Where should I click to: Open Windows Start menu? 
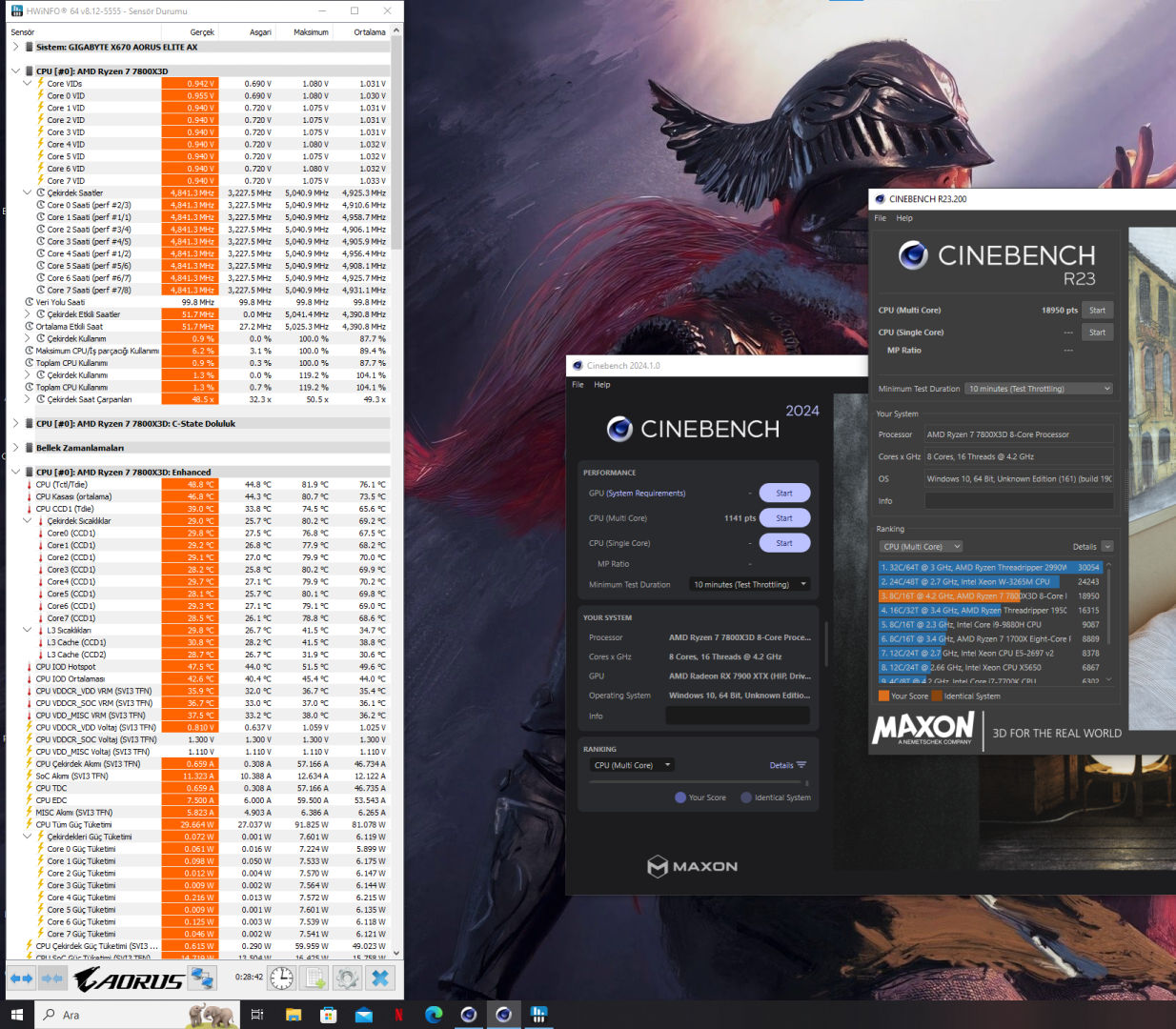pyautogui.click(x=16, y=1015)
